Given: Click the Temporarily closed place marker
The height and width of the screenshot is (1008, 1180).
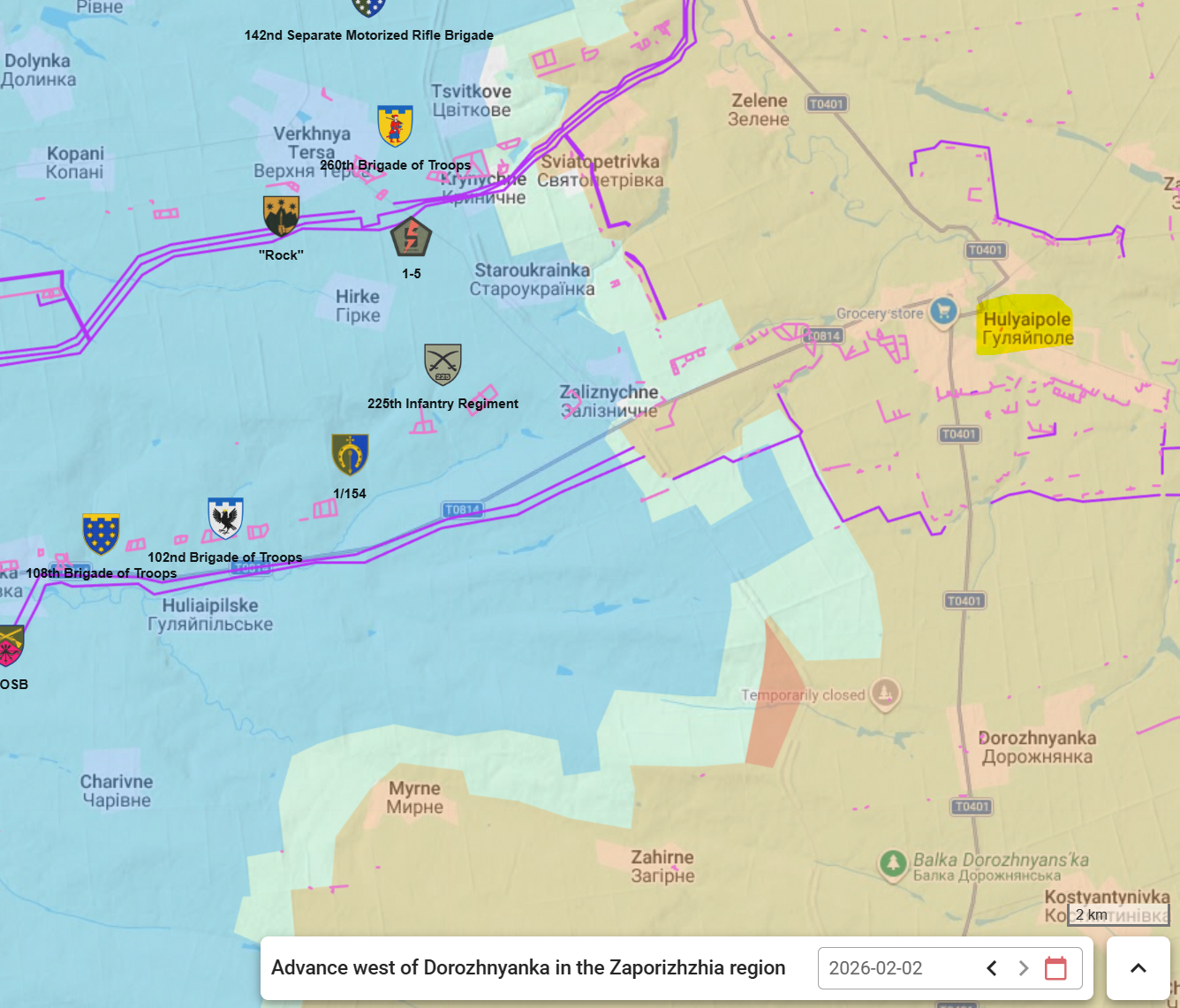Looking at the screenshot, I should pyautogui.click(x=885, y=693).
